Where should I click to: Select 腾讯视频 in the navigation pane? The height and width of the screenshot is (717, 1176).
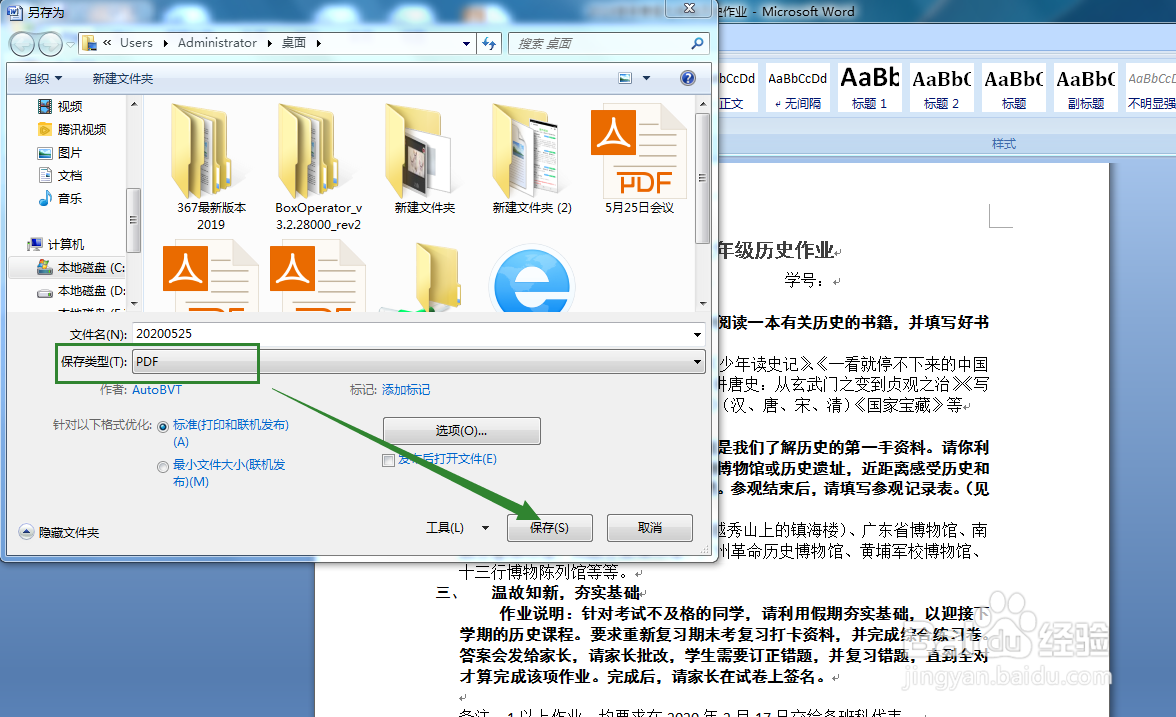[82, 130]
